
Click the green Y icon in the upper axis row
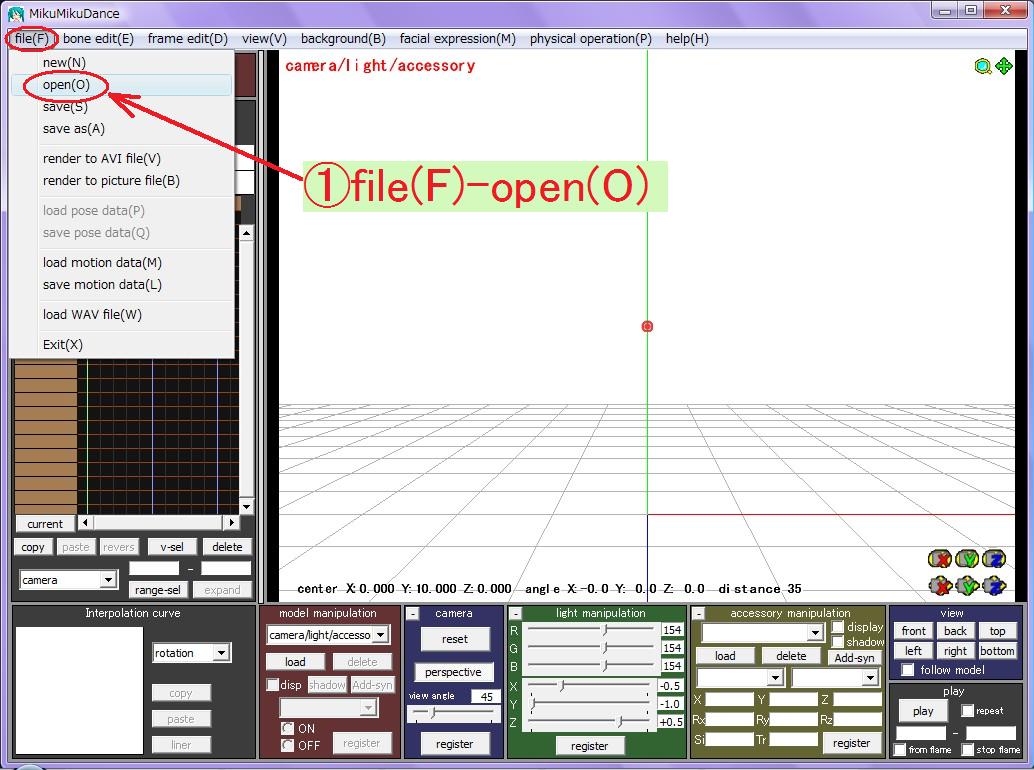tap(967, 559)
